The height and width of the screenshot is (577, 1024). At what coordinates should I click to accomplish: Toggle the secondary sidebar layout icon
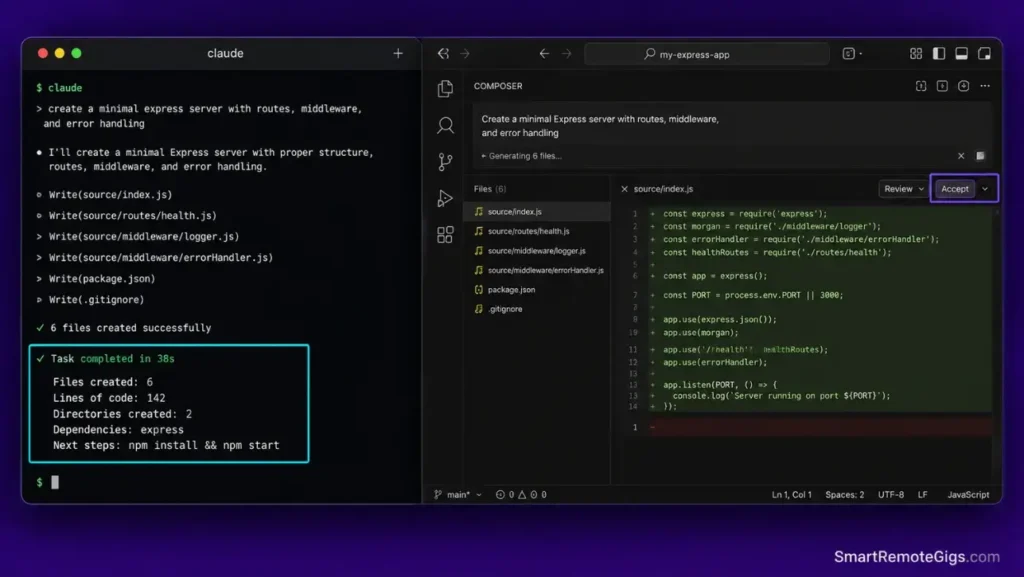[x=984, y=54]
